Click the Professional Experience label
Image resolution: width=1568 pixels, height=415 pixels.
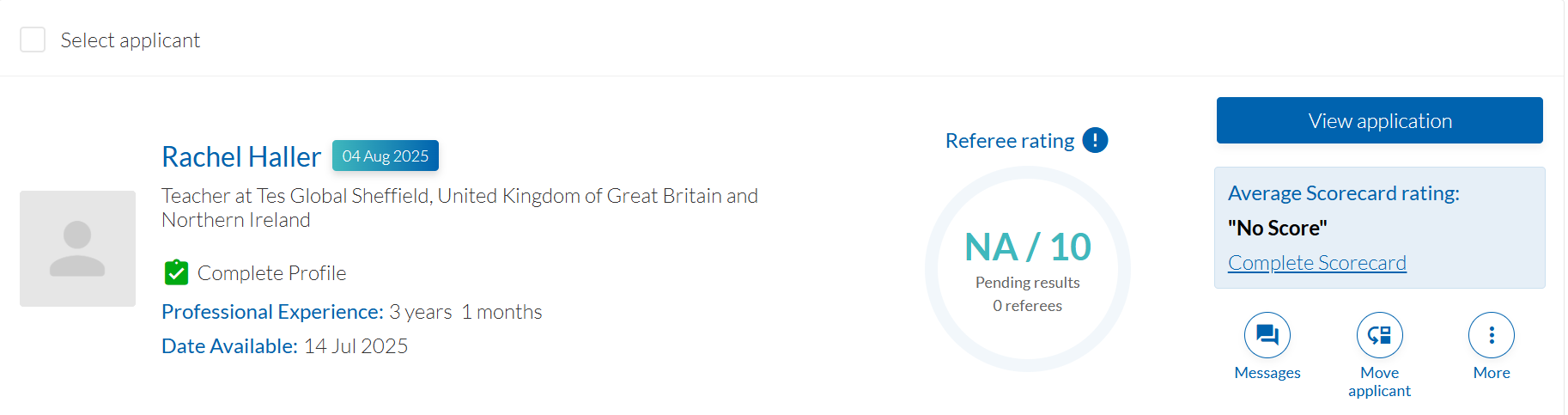point(272,312)
